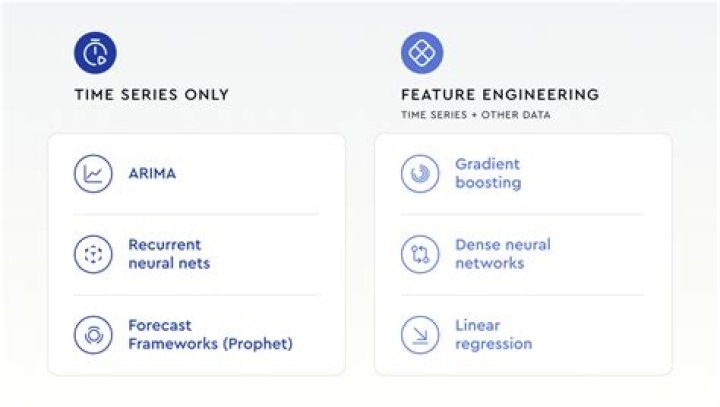Select the Gradient boosting circular icon
Image resolution: width=720 pixels, height=407 pixels.
tap(420, 174)
